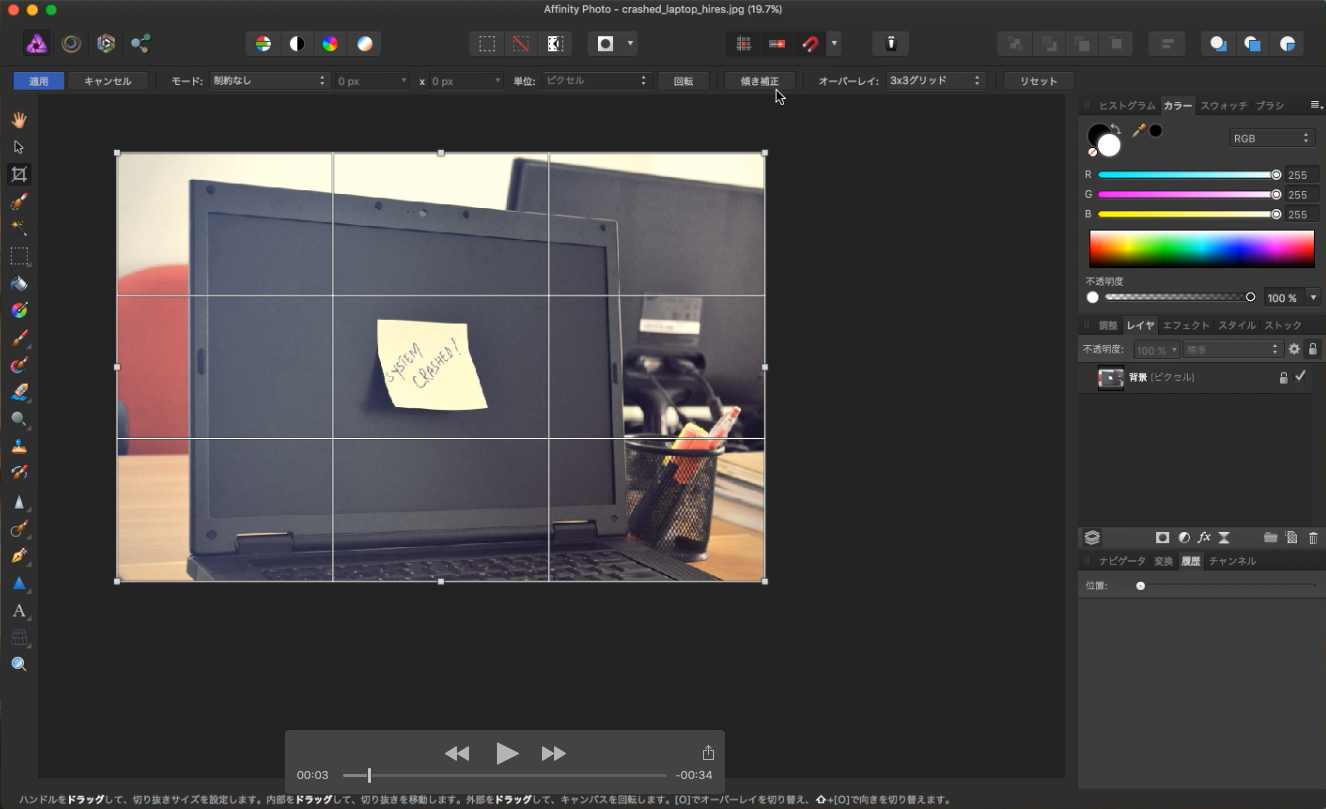Delete layer using the trash icon
The height and width of the screenshot is (809, 1326).
[x=1313, y=538]
